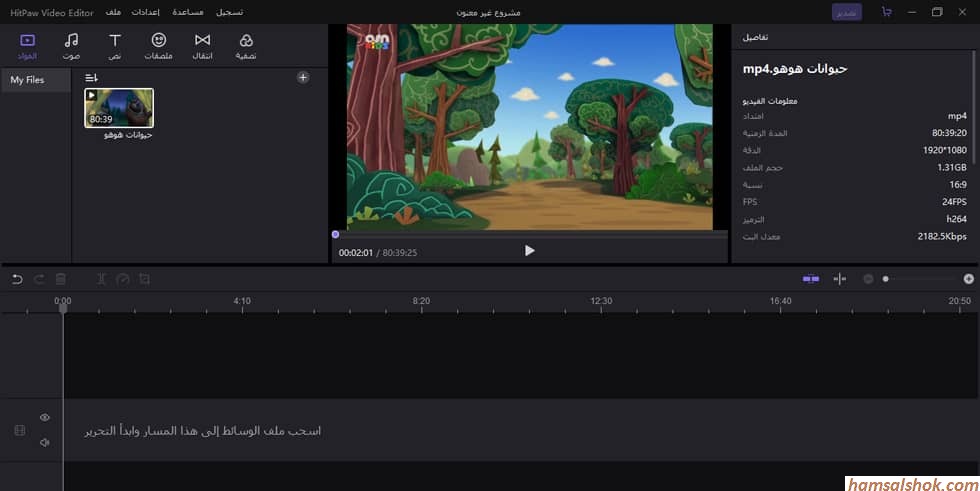980x491 pixels.
Task: Click the video preview image
Action: [x=529, y=127]
